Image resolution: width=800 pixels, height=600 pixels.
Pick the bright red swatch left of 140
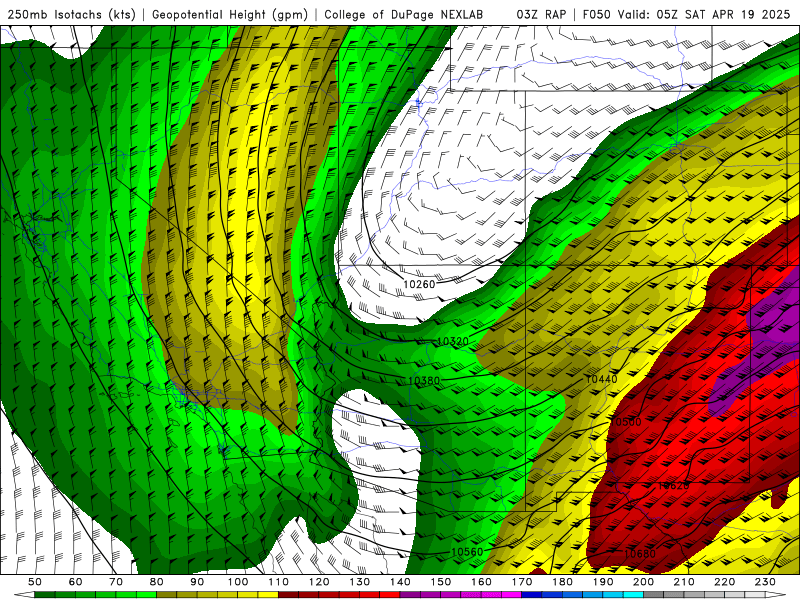tap(390, 594)
